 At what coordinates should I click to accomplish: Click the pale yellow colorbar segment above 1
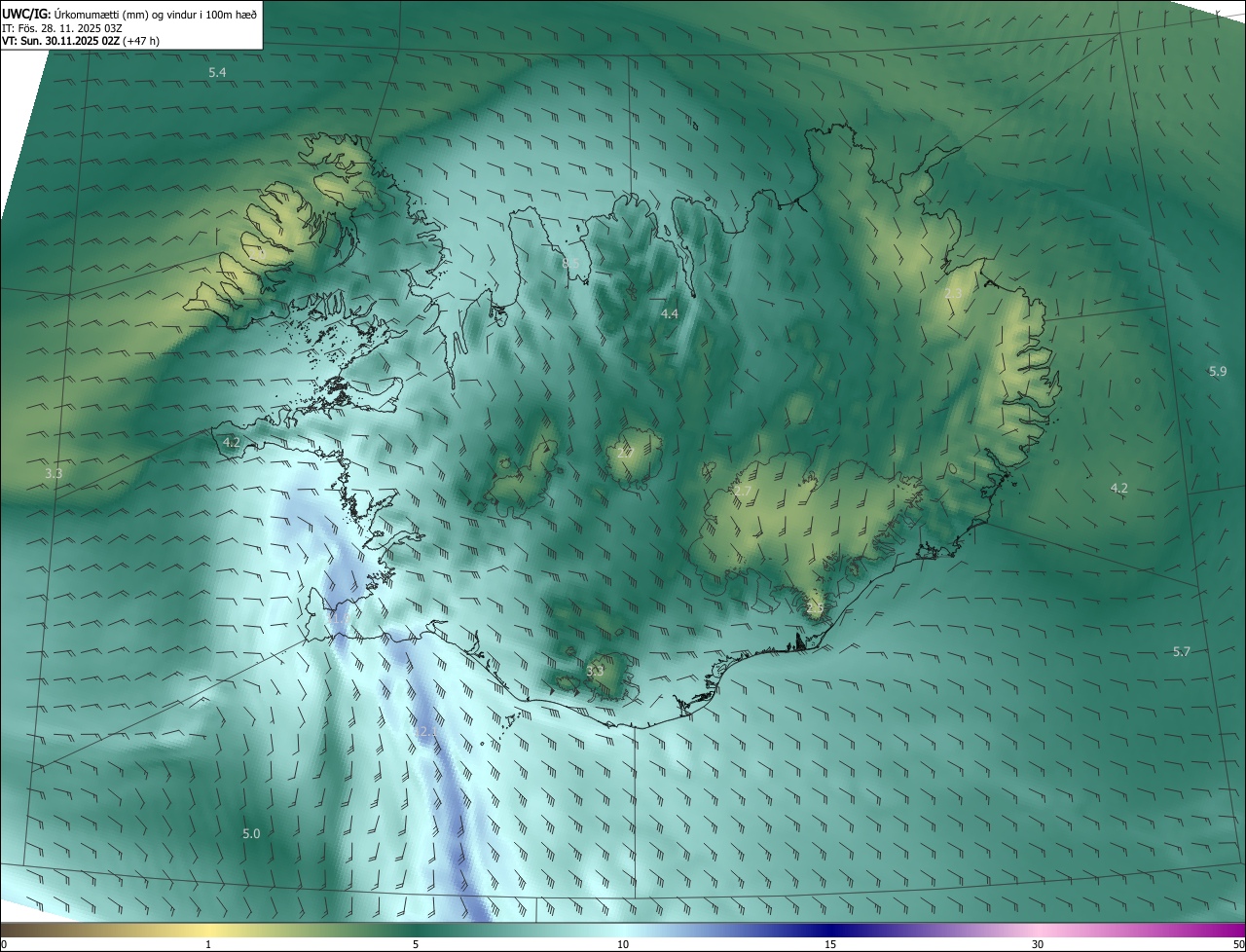point(208,930)
